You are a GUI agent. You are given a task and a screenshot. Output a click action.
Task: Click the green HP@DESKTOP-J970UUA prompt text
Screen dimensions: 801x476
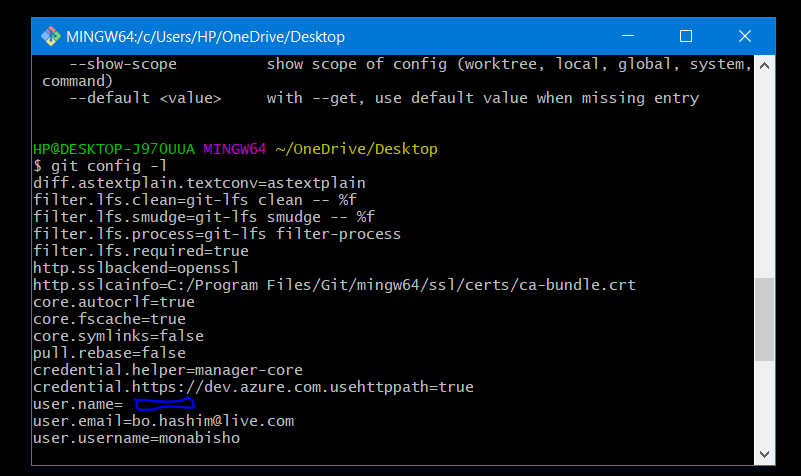(x=114, y=149)
